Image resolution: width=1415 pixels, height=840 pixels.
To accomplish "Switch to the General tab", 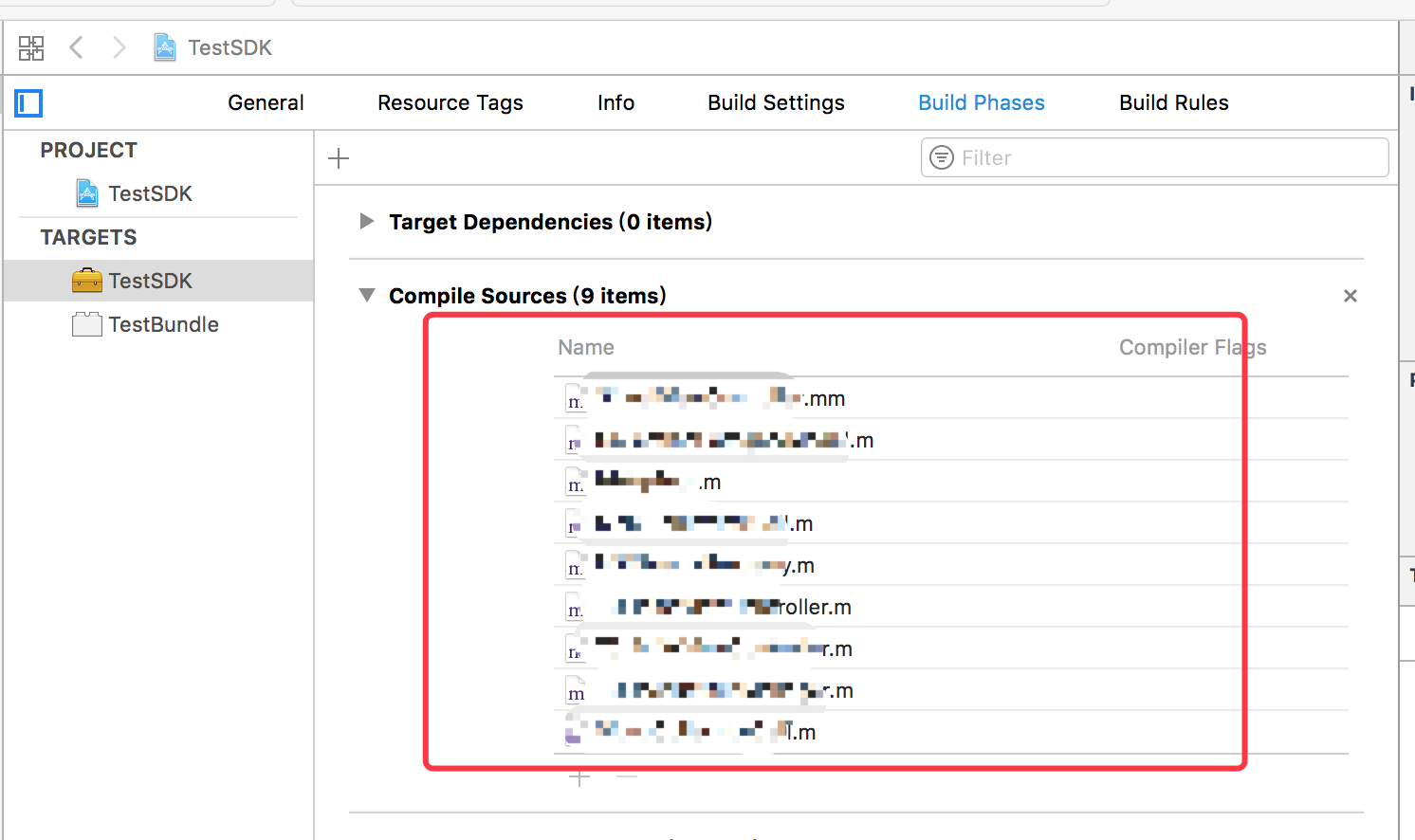I will pos(266,102).
